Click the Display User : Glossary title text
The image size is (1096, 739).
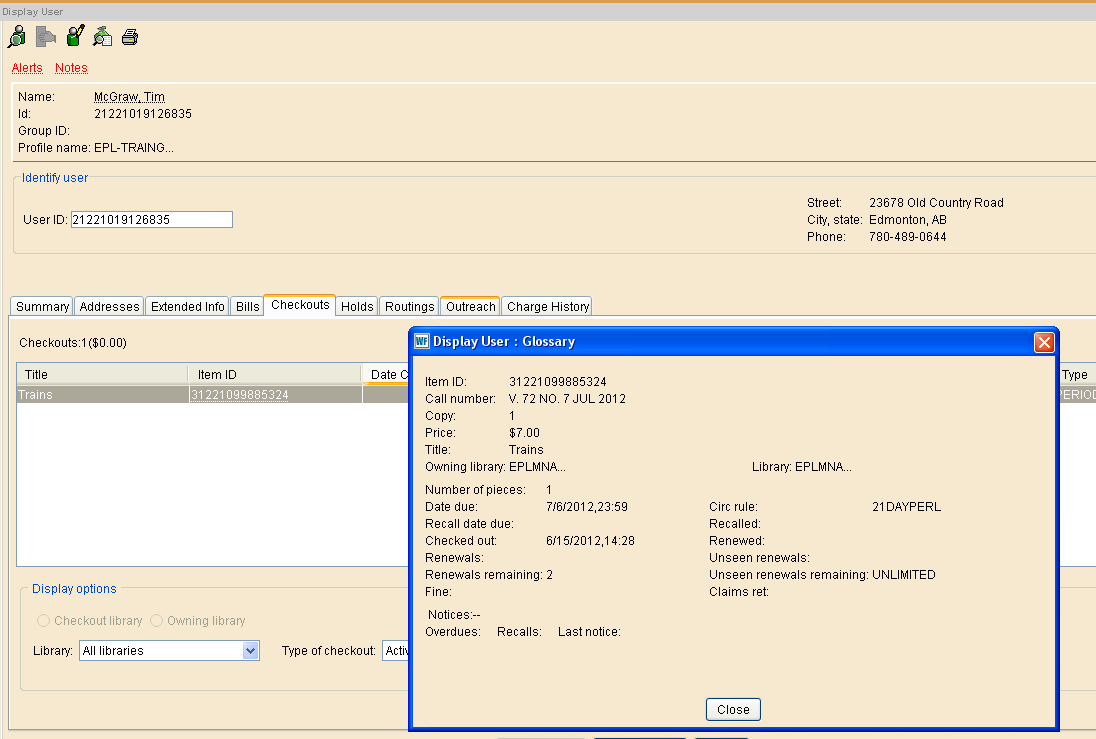click(504, 341)
